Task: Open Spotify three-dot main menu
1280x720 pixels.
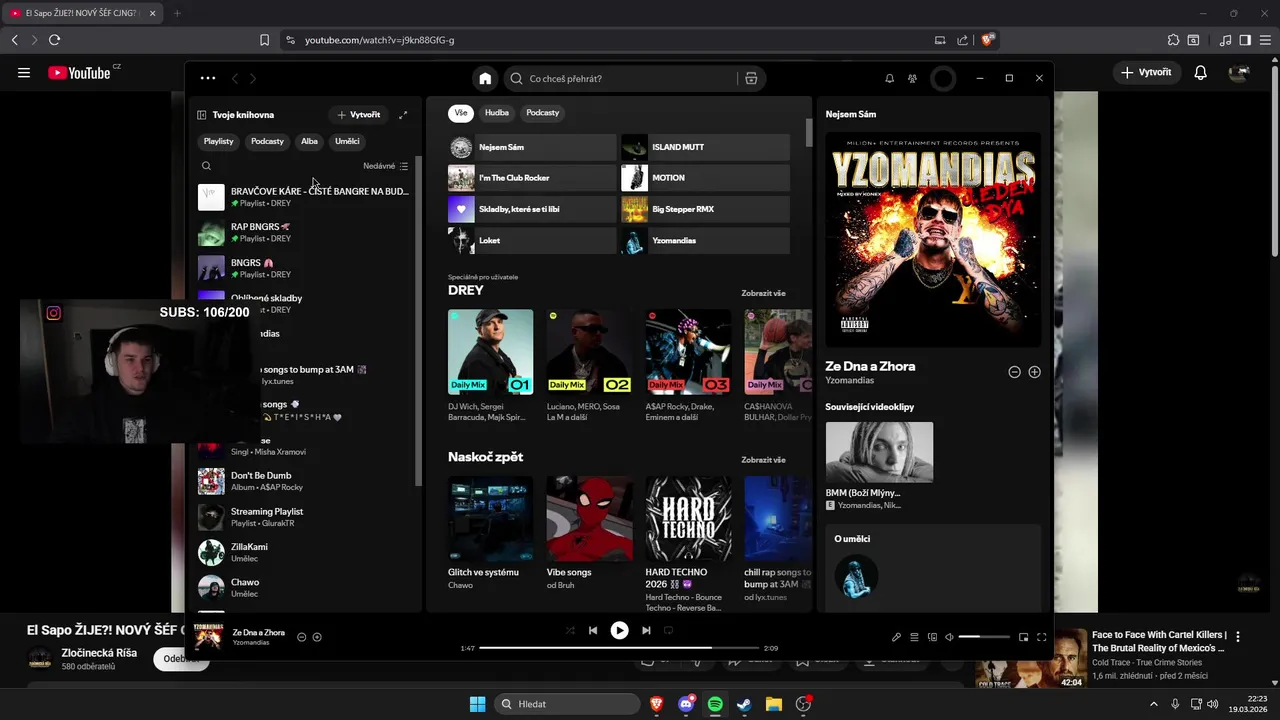Action: click(x=207, y=78)
